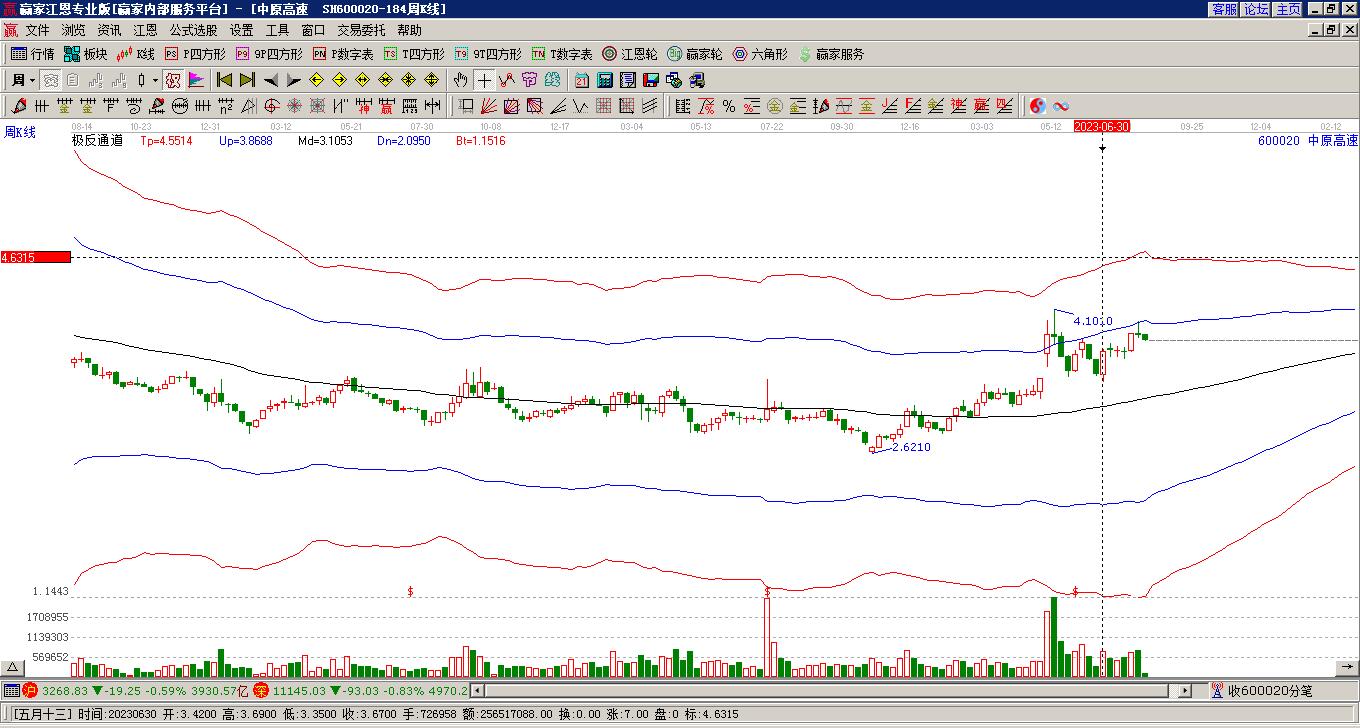The width and height of the screenshot is (1360, 728).
Task: Open the calendar icon showing 21
Action: (582, 80)
